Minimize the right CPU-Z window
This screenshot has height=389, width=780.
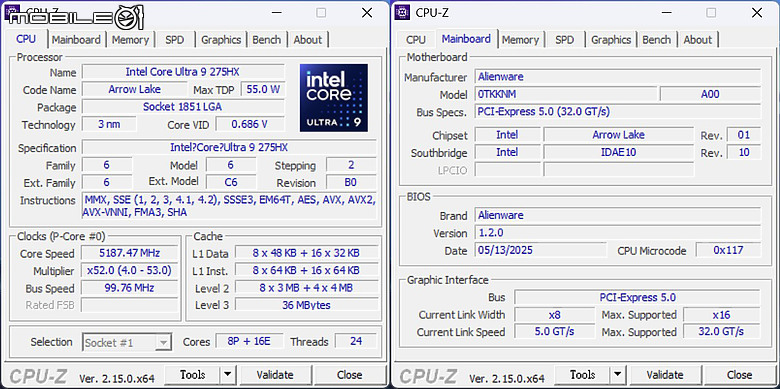point(666,13)
